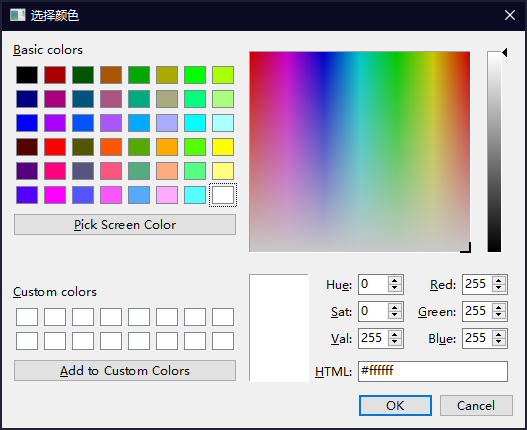Viewport: 527px width, 430px height.
Task: Select the black basic color swatch
Action: (27, 75)
